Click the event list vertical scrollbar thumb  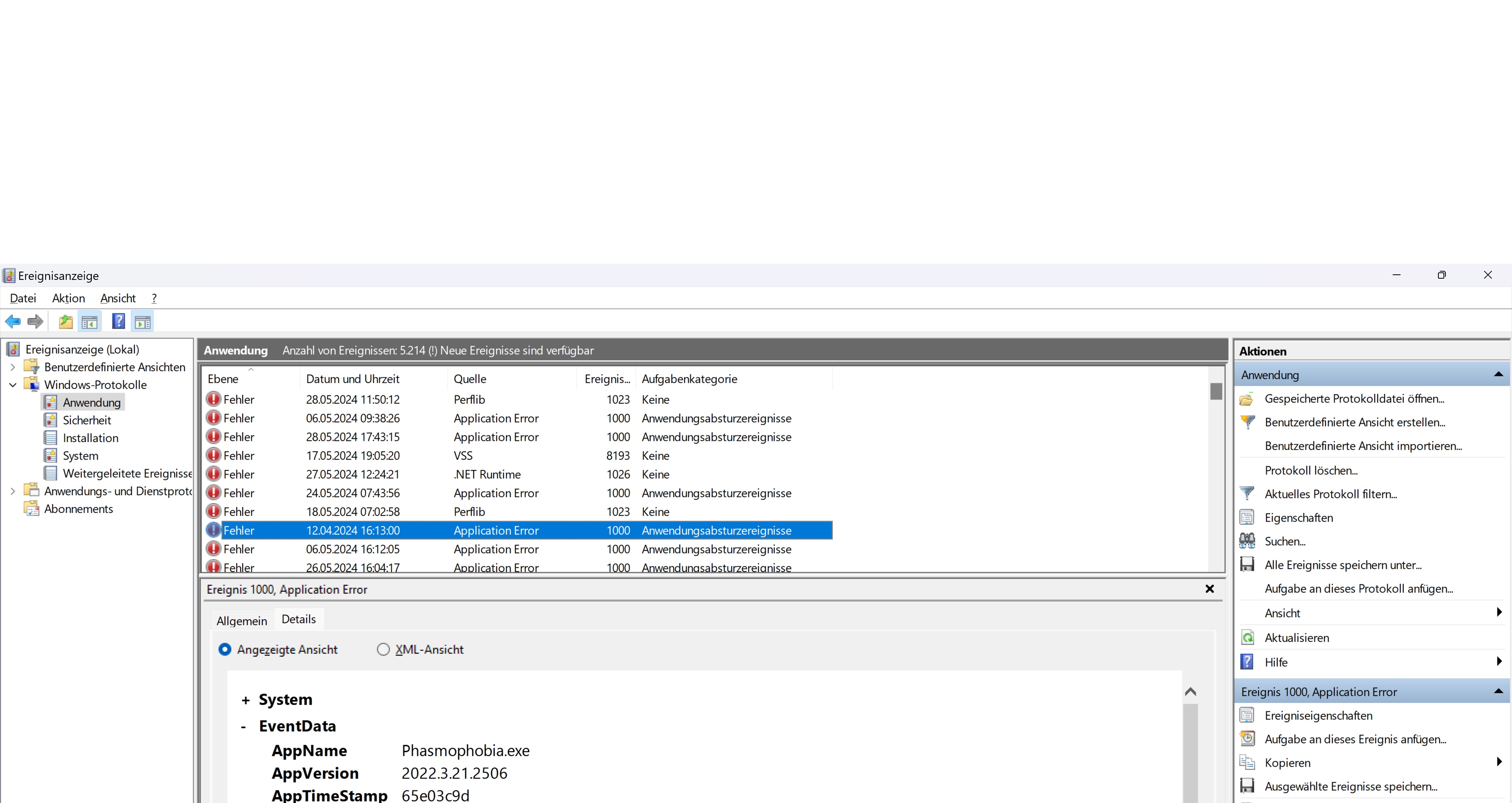coord(1216,391)
